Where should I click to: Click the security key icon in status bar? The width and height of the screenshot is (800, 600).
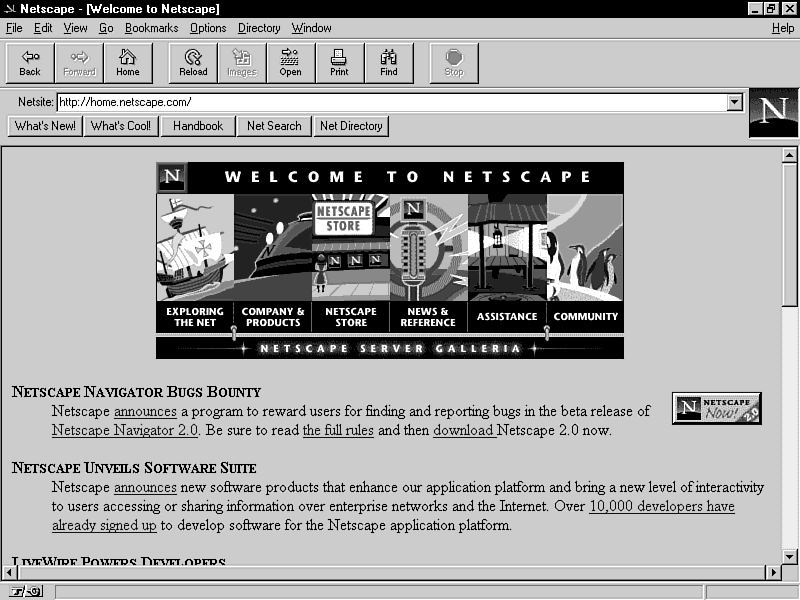(x=27, y=592)
